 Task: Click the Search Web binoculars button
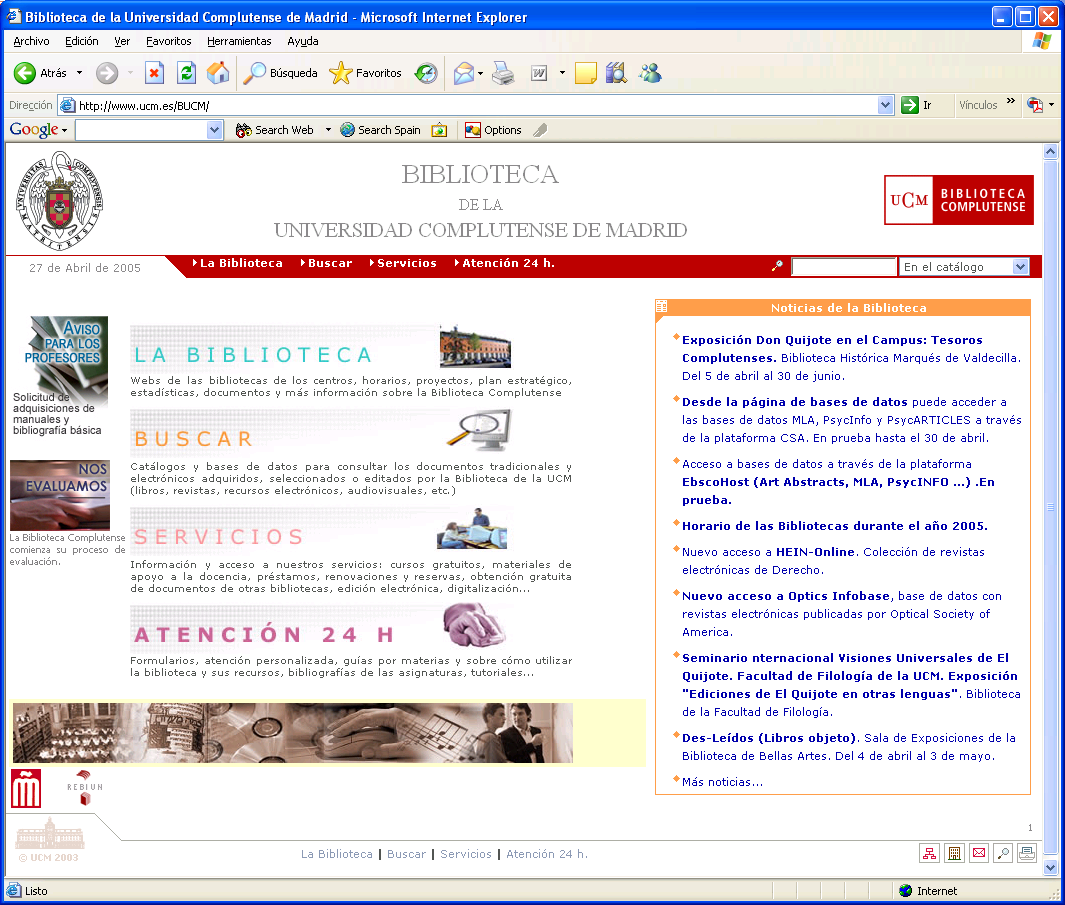274,130
